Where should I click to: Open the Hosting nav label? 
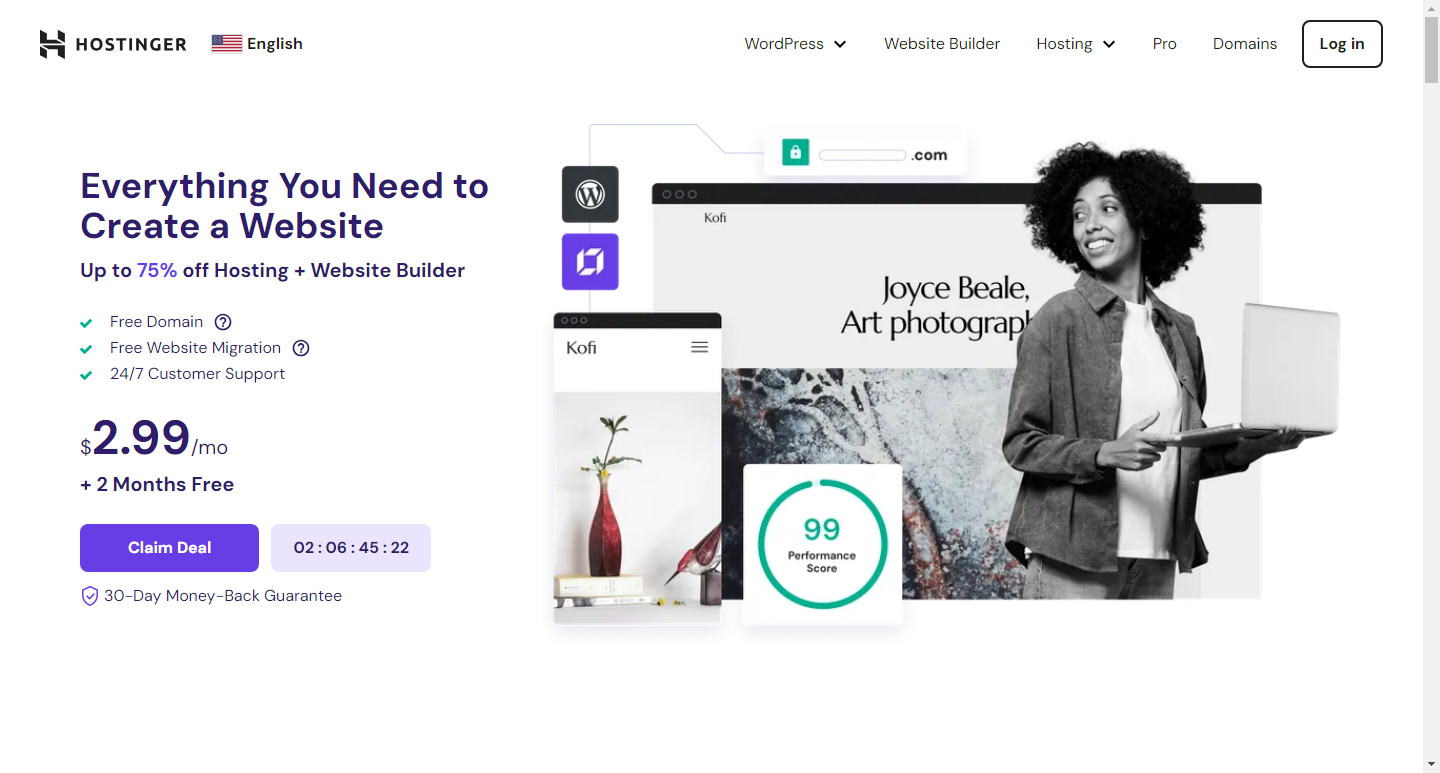coord(1064,44)
